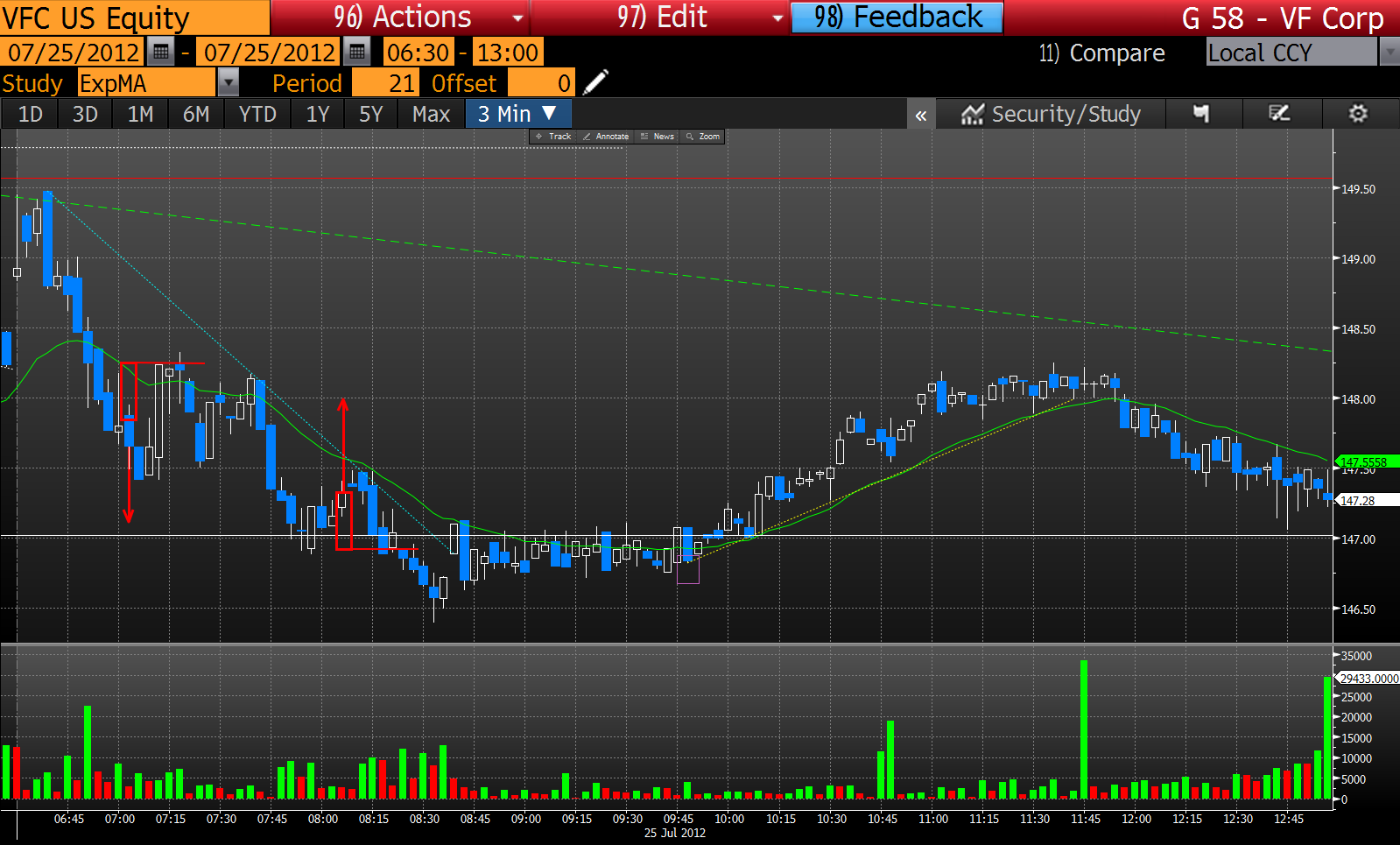Click the G 58 - VF Corp title
Viewport: 1400px width, 845px height.
[1283, 18]
